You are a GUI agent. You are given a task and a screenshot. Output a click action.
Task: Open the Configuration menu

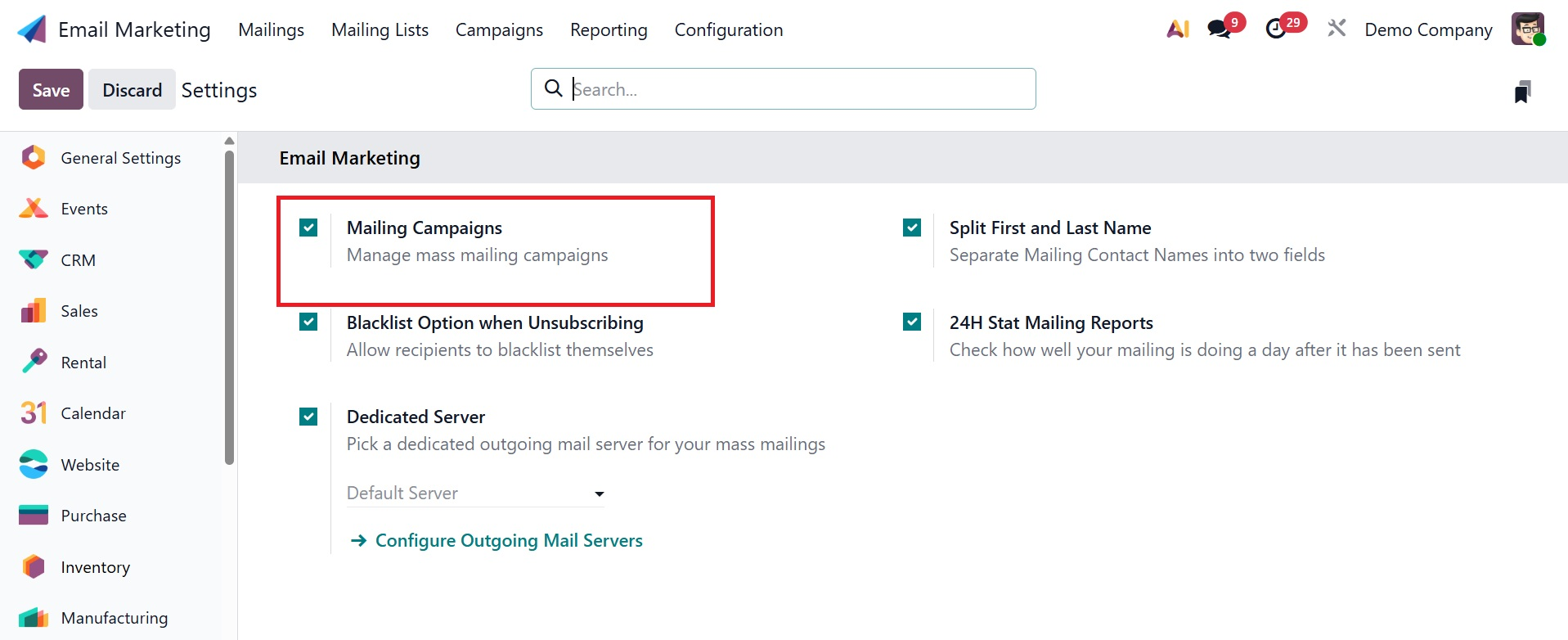(728, 29)
